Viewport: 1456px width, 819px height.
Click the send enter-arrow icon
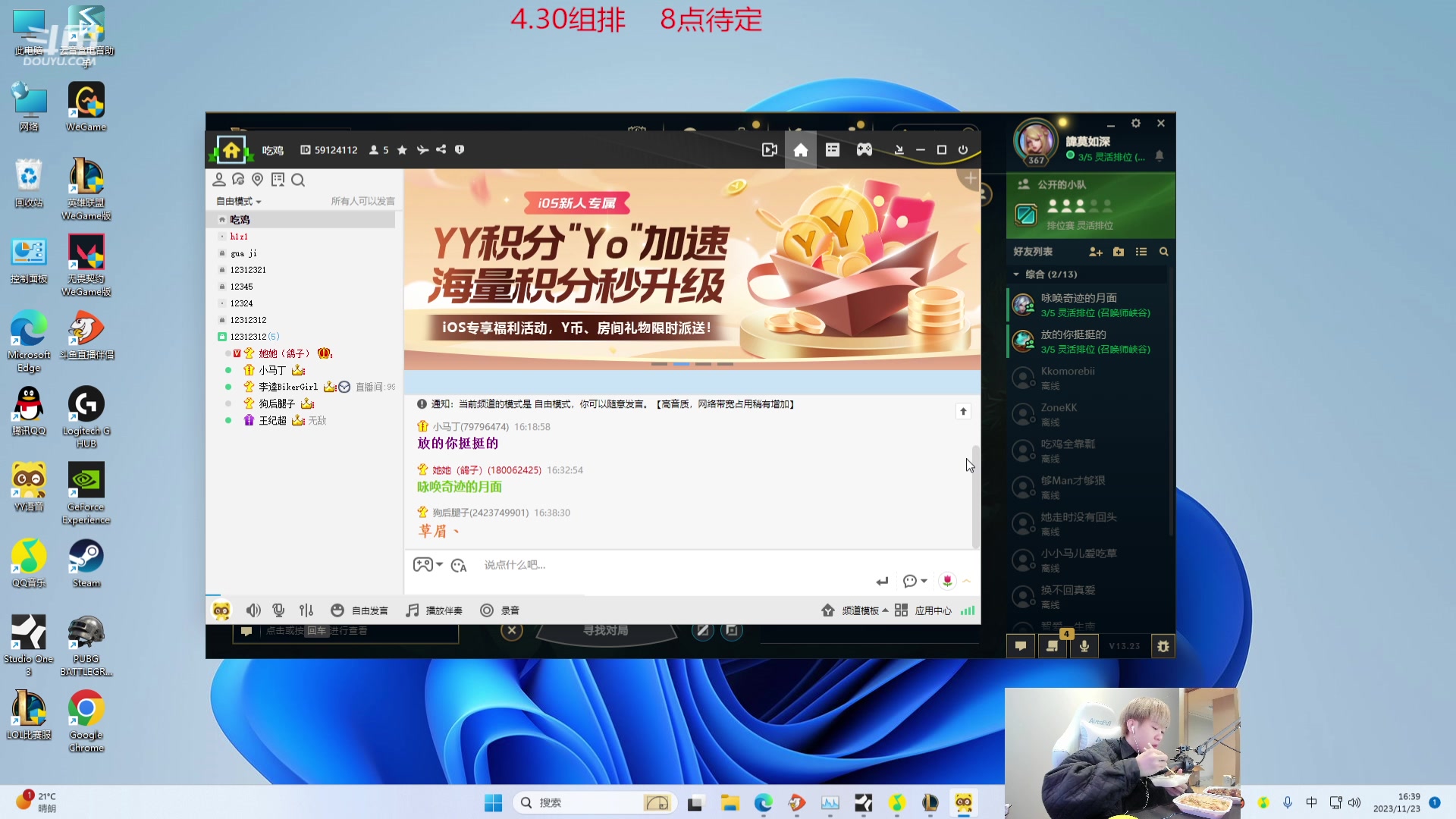tap(882, 582)
